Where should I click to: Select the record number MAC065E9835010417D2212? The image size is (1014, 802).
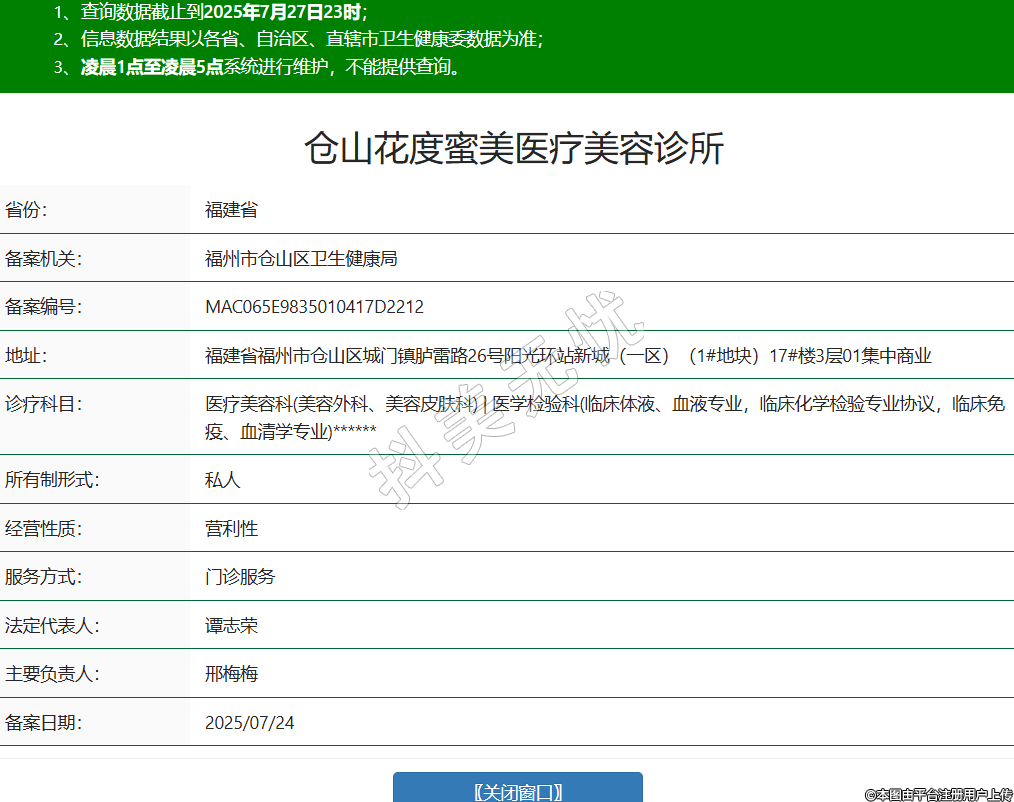314,307
